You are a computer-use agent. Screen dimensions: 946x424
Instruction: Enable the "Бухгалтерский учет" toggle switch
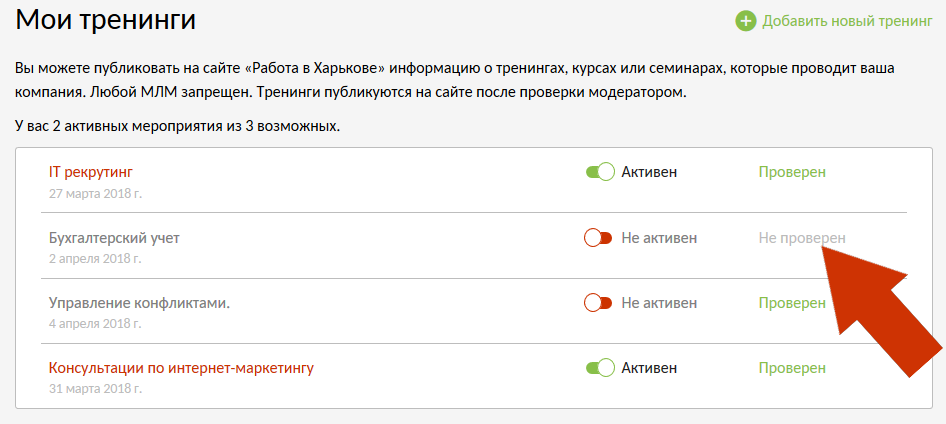point(598,238)
